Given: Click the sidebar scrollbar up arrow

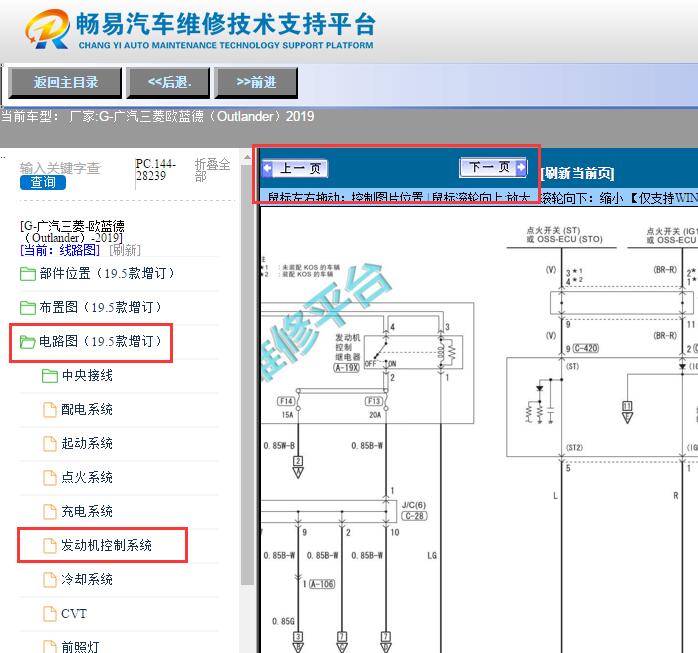Looking at the screenshot, I should point(248,157).
